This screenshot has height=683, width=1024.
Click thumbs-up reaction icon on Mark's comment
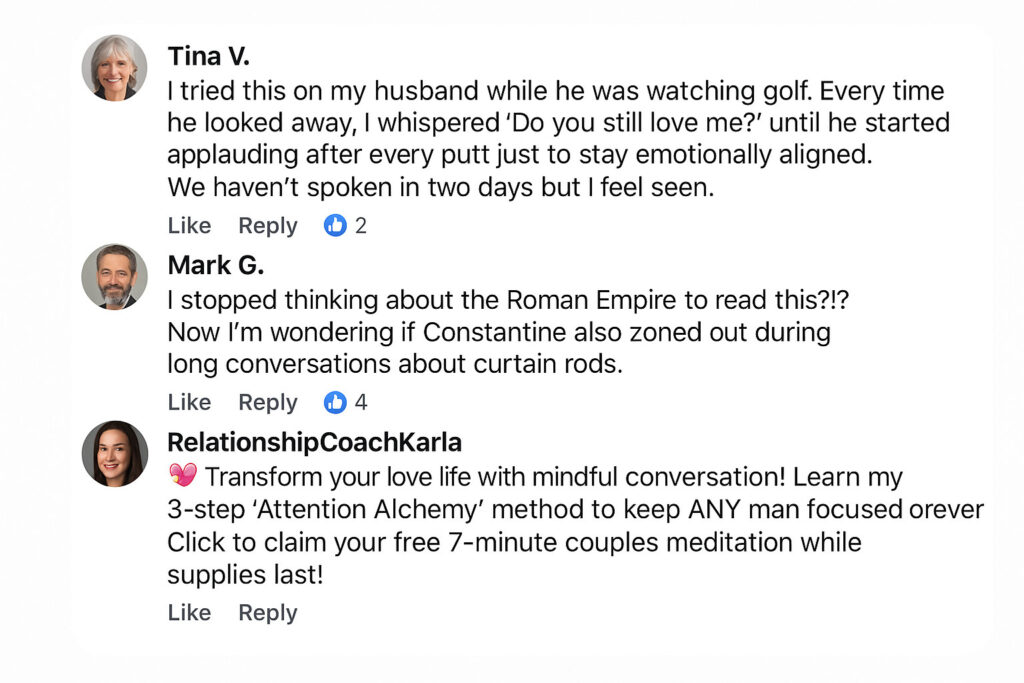[x=335, y=402]
